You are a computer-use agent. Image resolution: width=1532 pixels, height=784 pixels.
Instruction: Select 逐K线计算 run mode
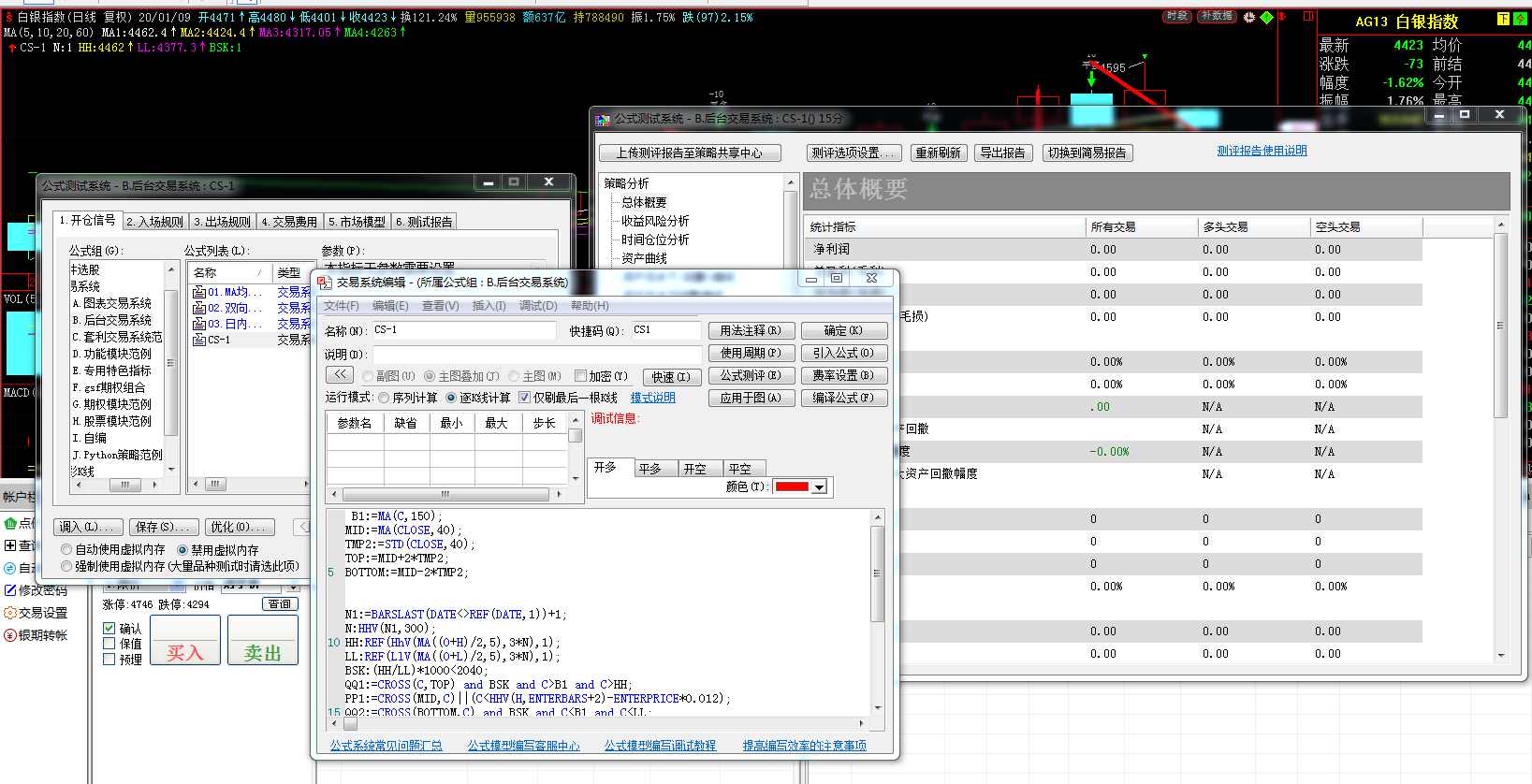450,398
